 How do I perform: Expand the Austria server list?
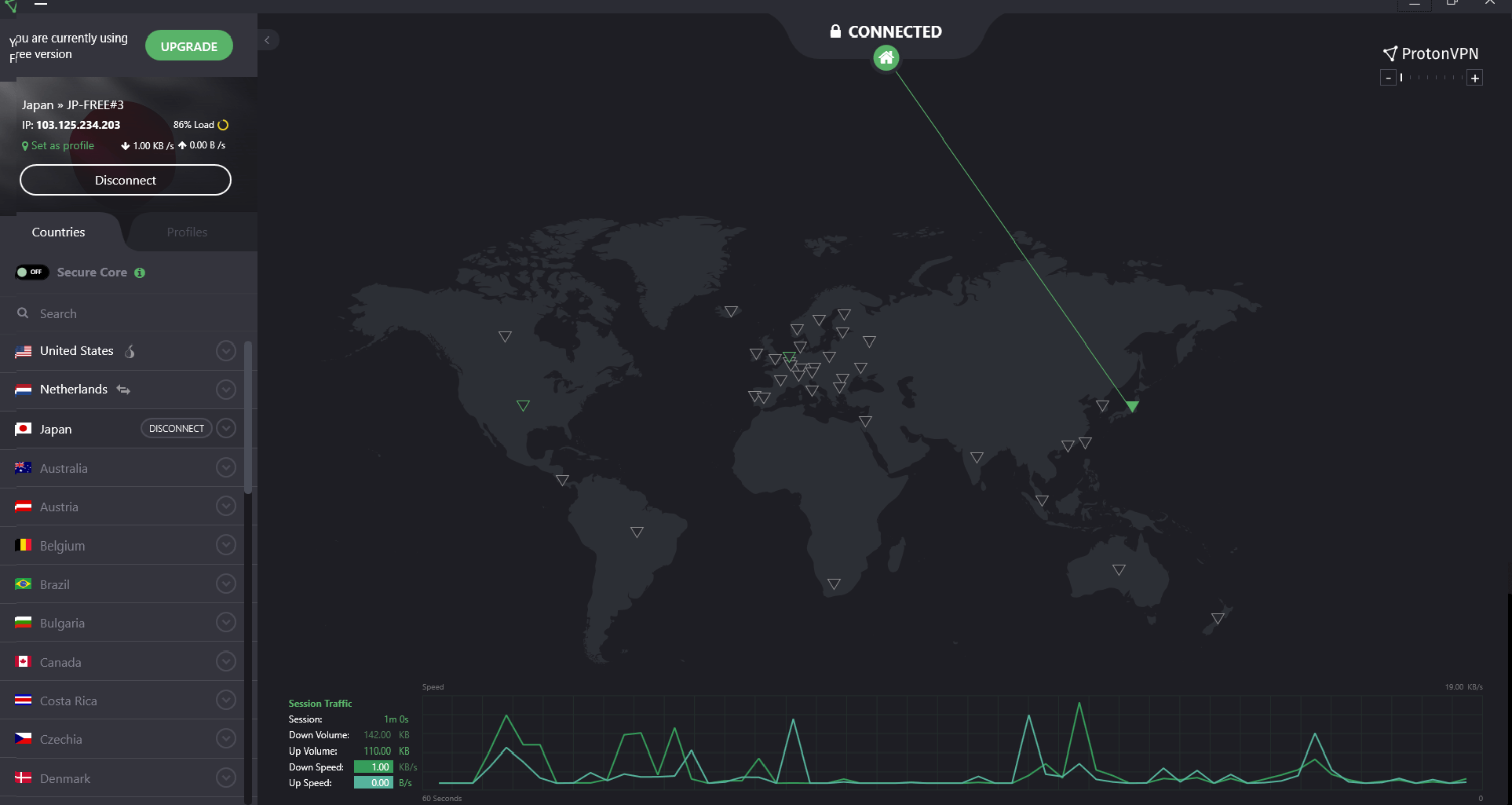[226, 506]
